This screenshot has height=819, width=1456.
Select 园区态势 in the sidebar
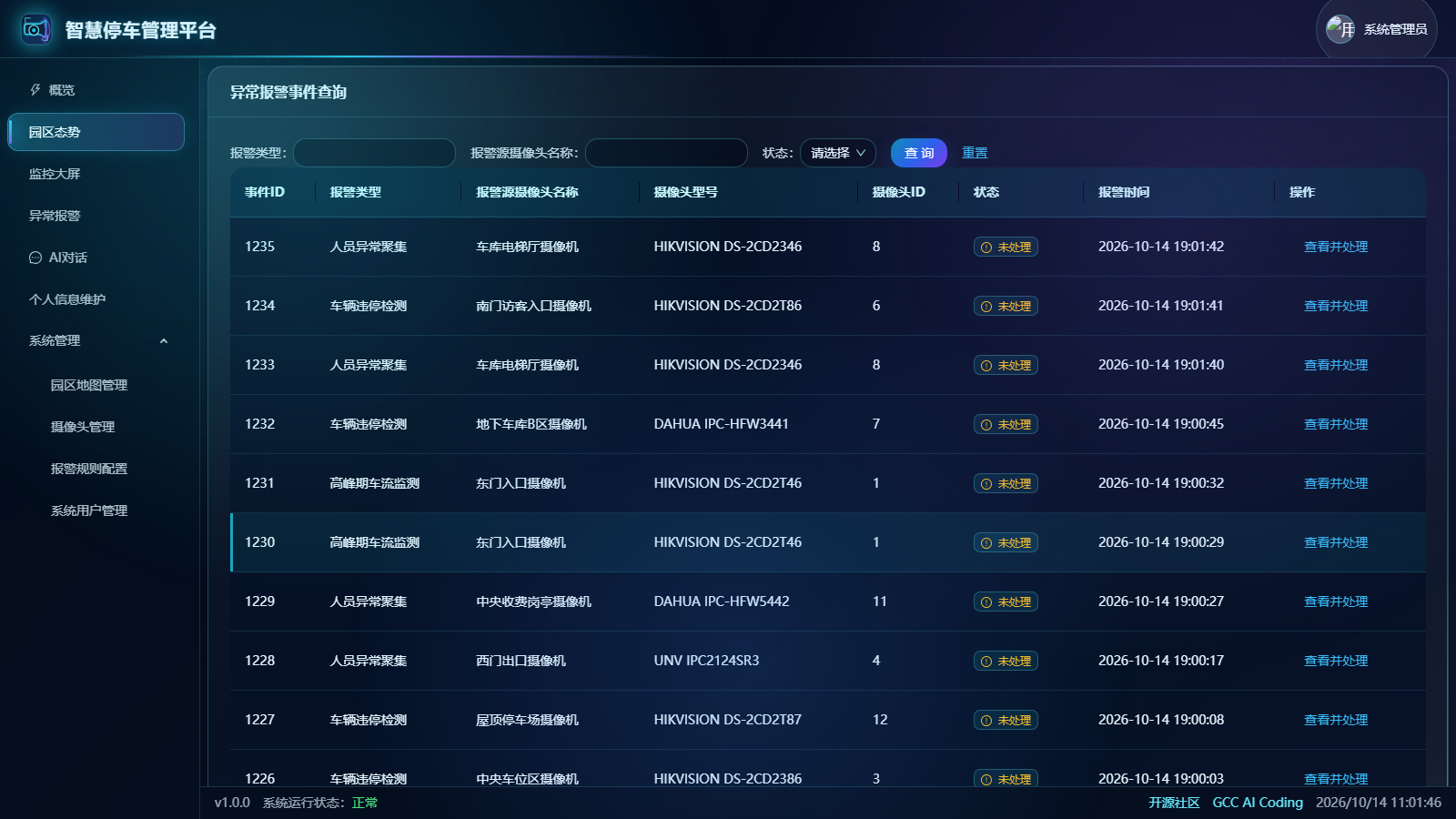tap(96, 132)
